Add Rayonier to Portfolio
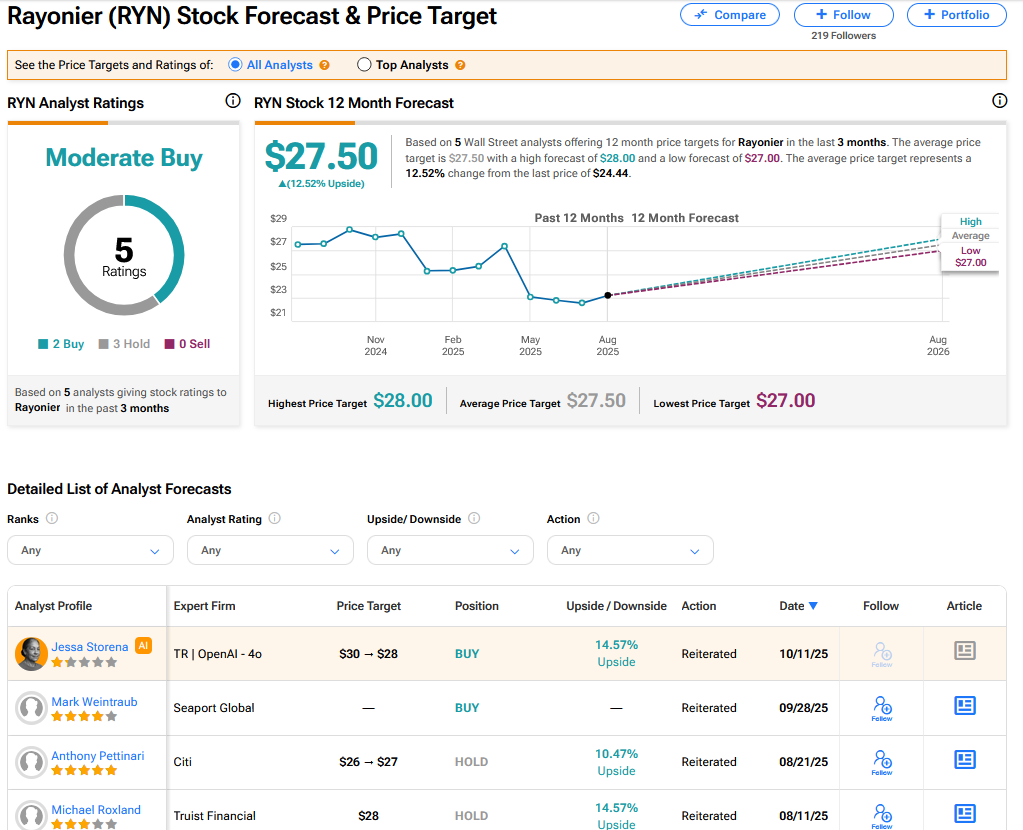This screenshot has width=1023, height=830. (x=956, y=15)
